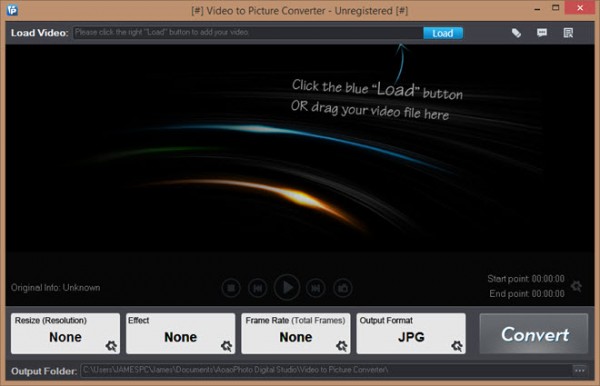Click the Convert button
This screenshot has height=386, width=600.
click(x=534, y=334)
